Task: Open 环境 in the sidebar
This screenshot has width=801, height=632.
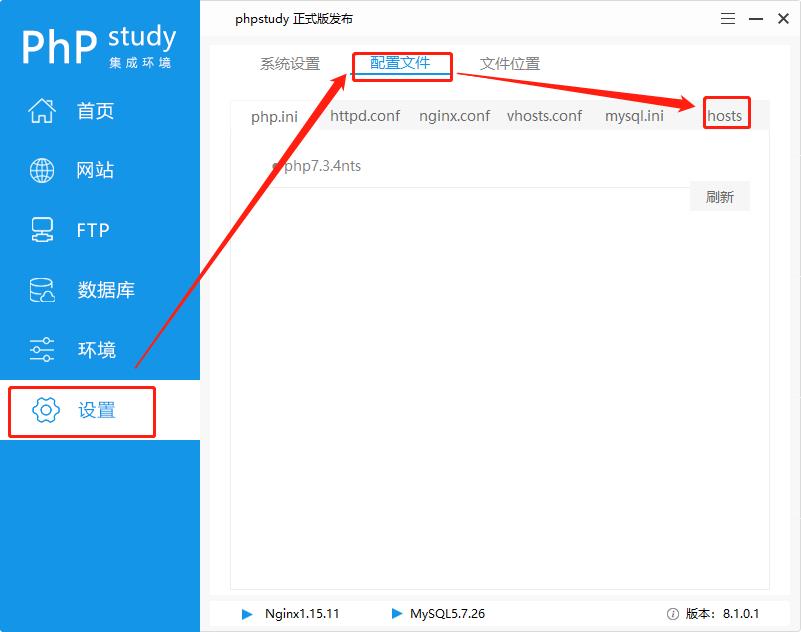Action: pyautogui.click(x=97, y=350)
